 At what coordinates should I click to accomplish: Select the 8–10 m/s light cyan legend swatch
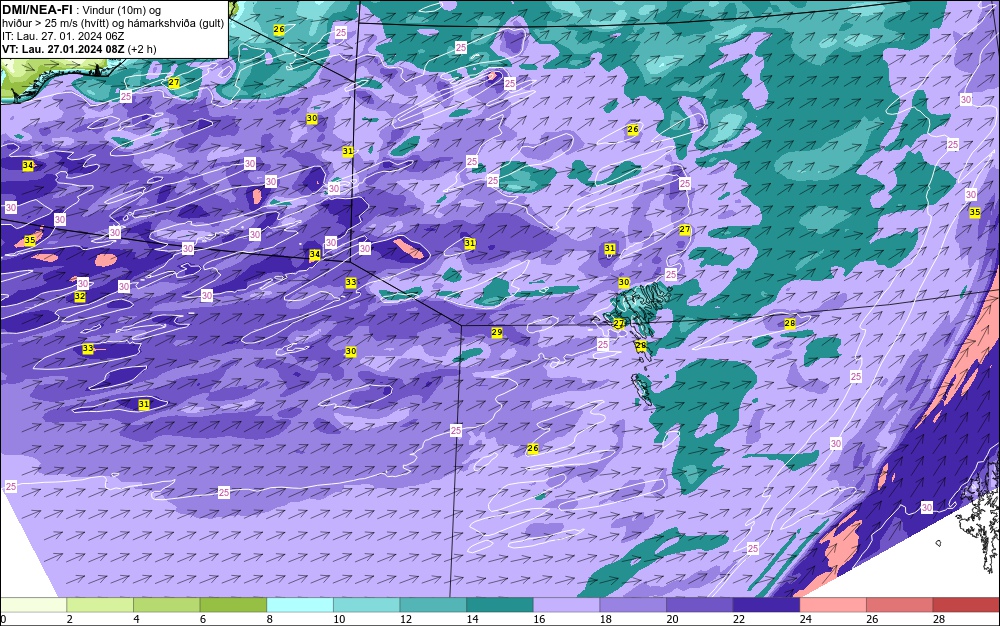tap(300, 605)
